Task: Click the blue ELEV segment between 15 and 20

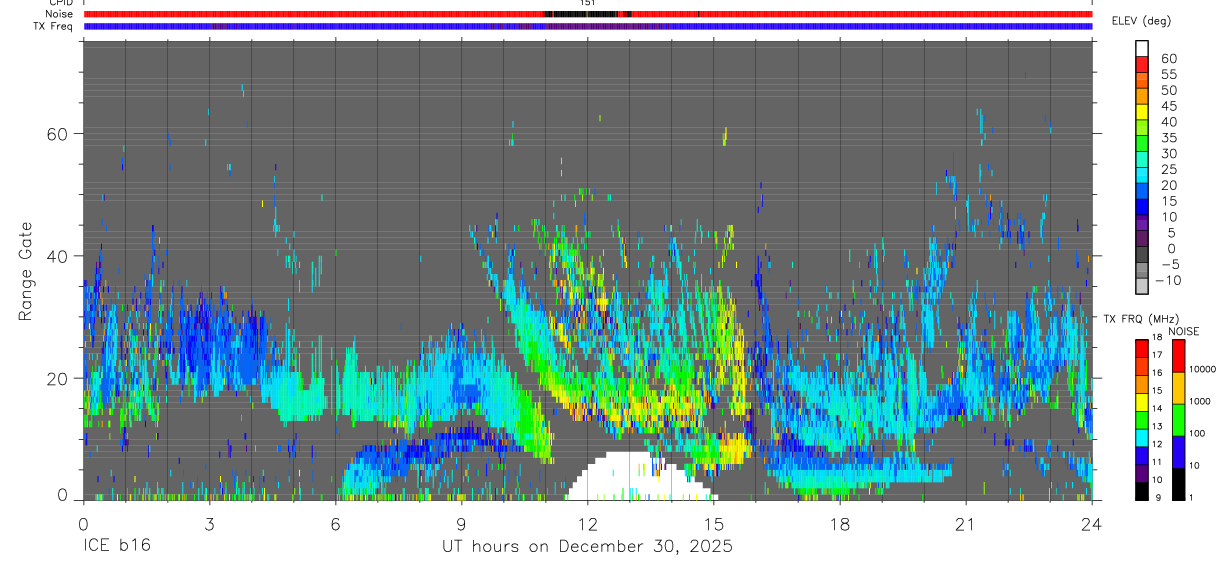Action: [x=1142, y=191]
